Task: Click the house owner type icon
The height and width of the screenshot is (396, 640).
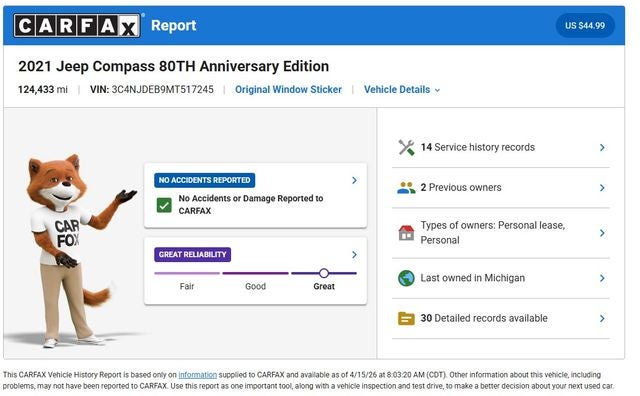Action: pos(406,233)
